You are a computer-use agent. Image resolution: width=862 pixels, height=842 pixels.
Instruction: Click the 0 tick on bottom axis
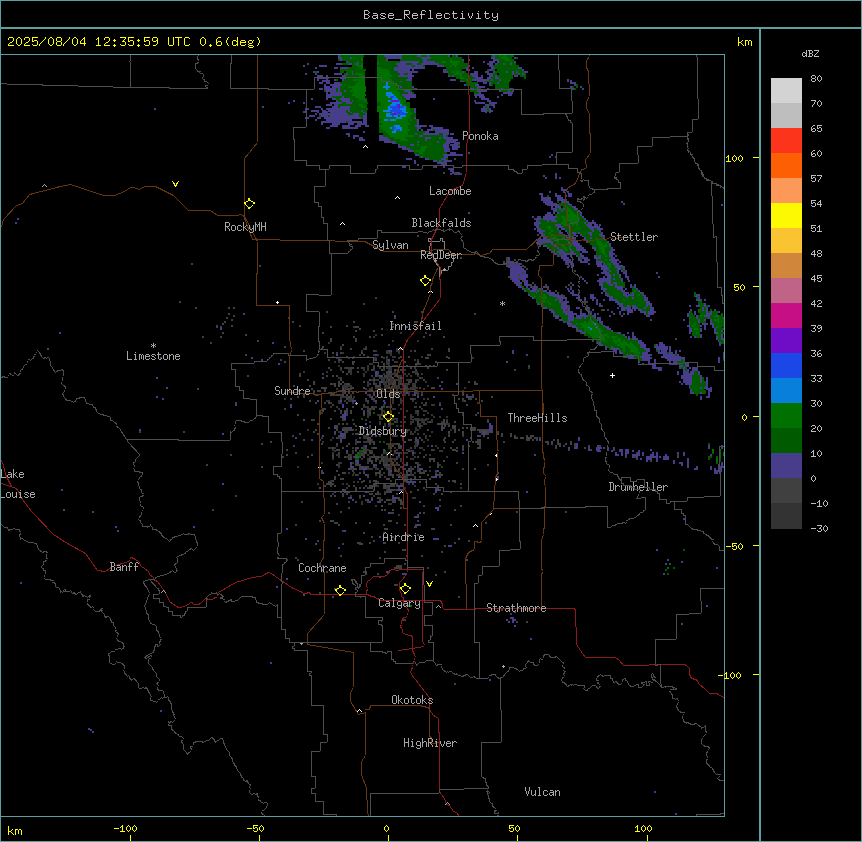pyautogui.click(x=386, y=828)
